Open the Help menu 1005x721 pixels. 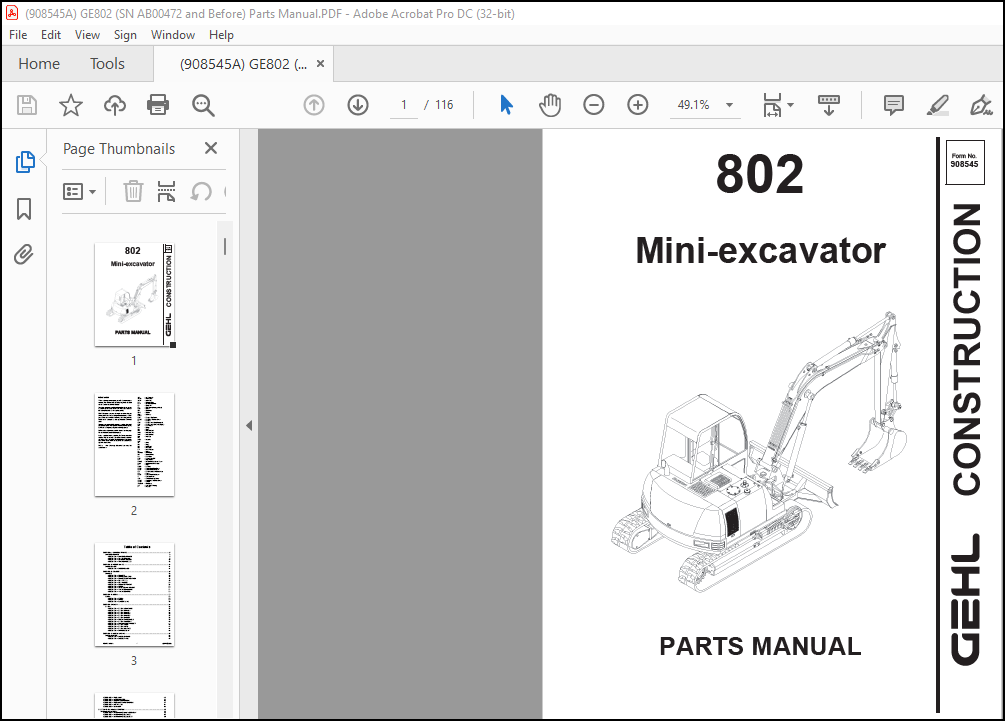(221, 35)
